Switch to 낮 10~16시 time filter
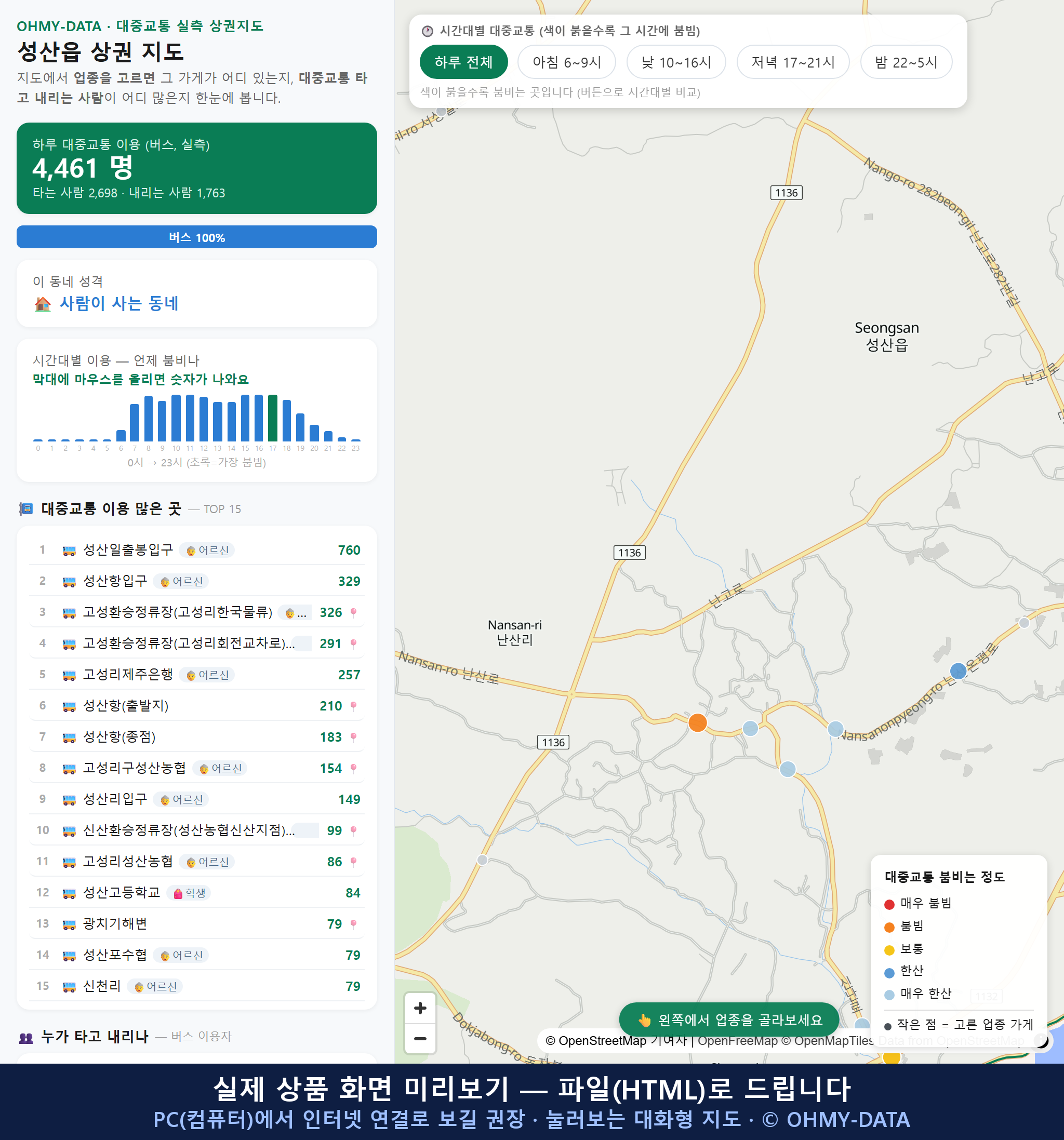 click(676, 62)
